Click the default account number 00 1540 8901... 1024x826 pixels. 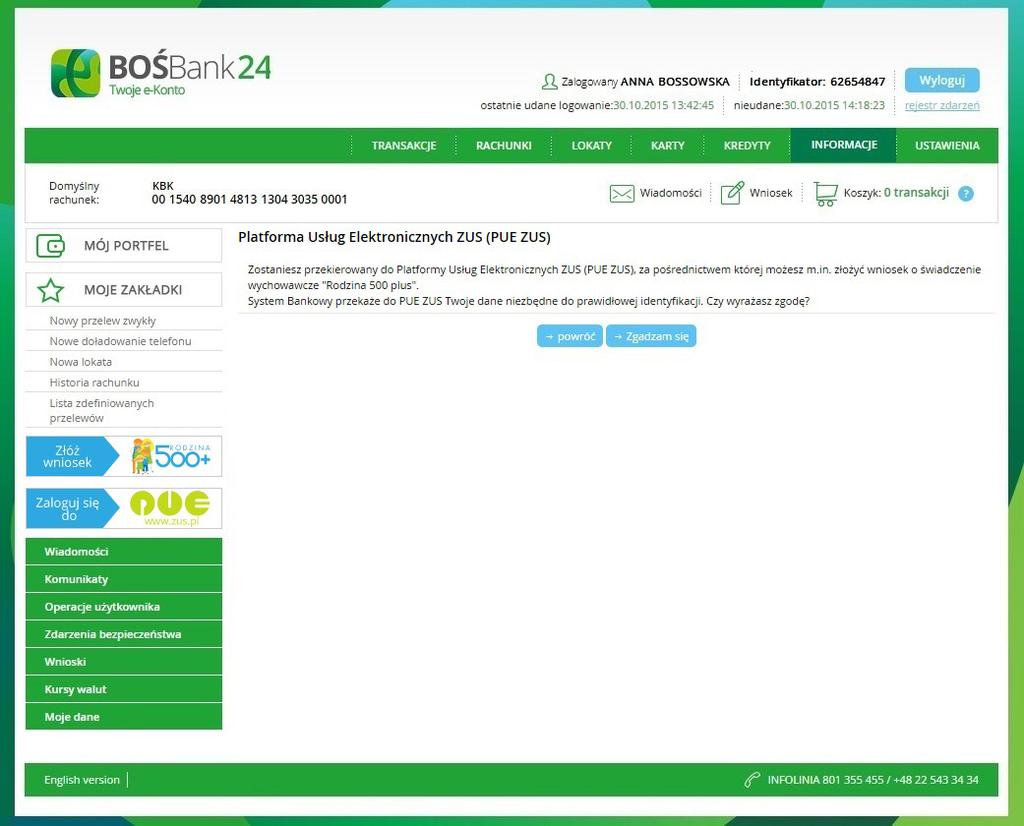[x=249, y=199]
